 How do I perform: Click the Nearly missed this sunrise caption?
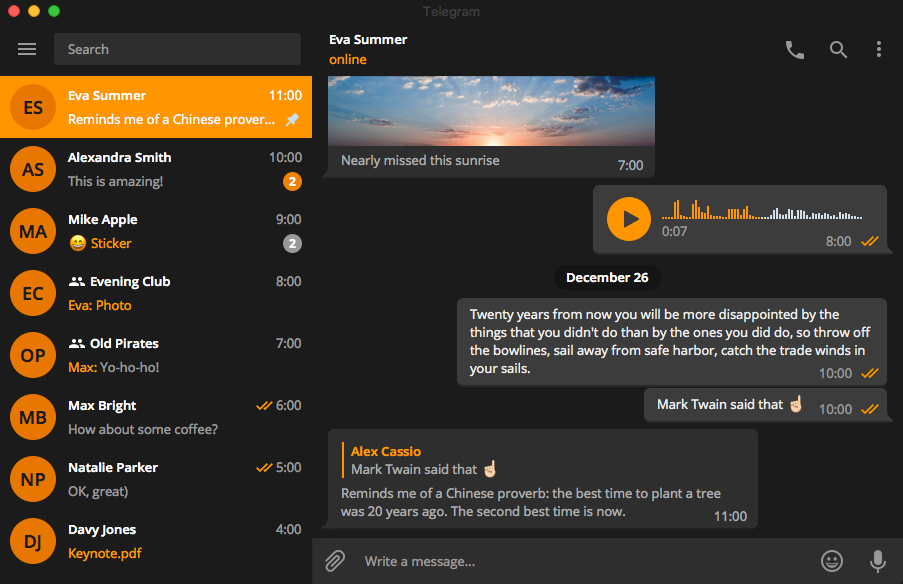[x=420, y=161]
